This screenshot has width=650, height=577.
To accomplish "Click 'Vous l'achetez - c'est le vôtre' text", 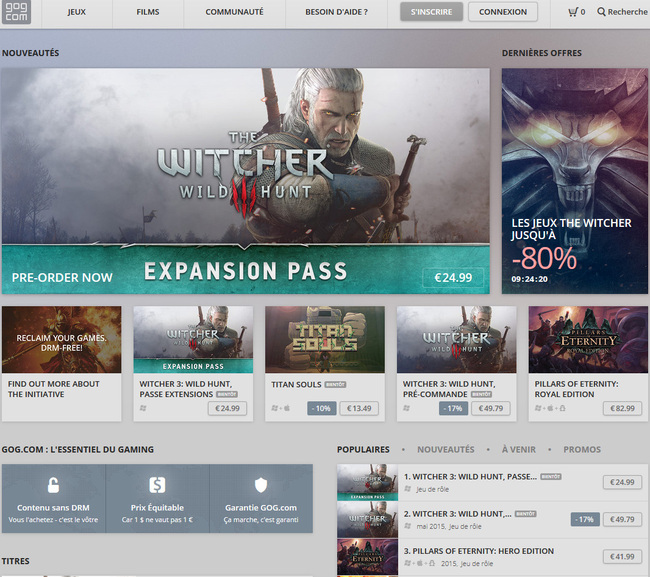I will tap(53, 520).
